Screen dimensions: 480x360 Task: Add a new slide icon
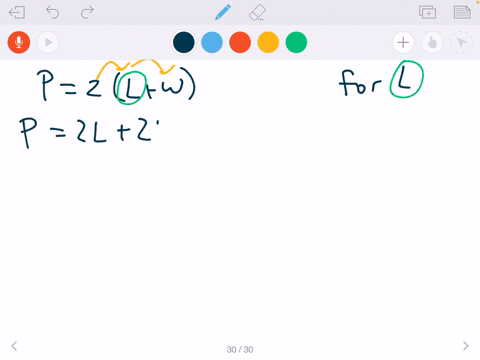click(427, 12)
